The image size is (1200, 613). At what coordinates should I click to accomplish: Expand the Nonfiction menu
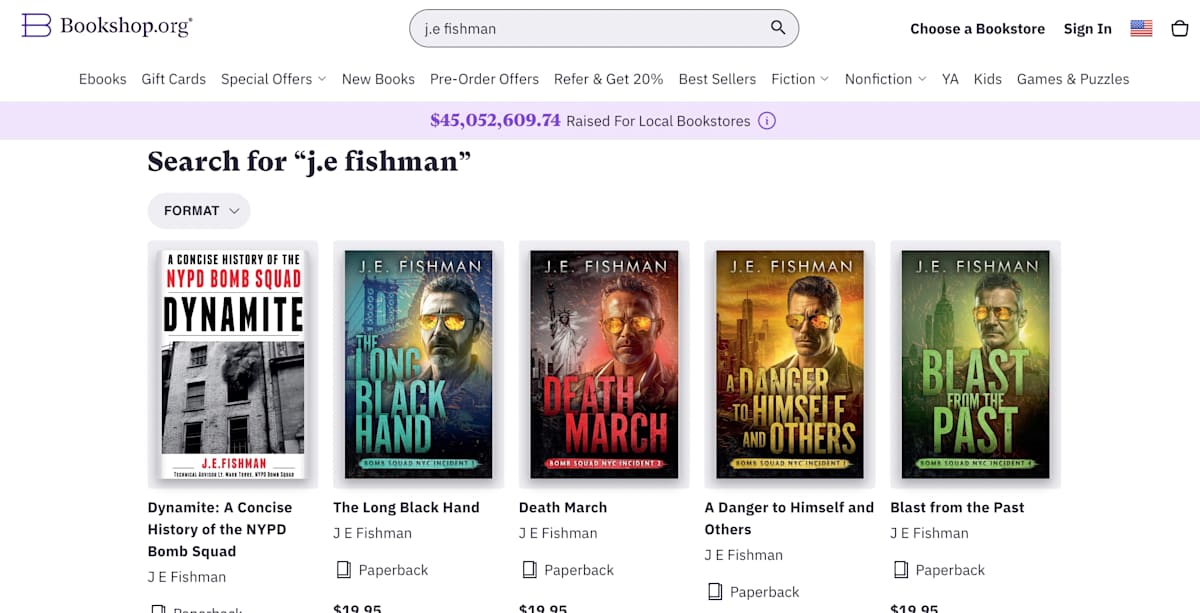[886, 79]
